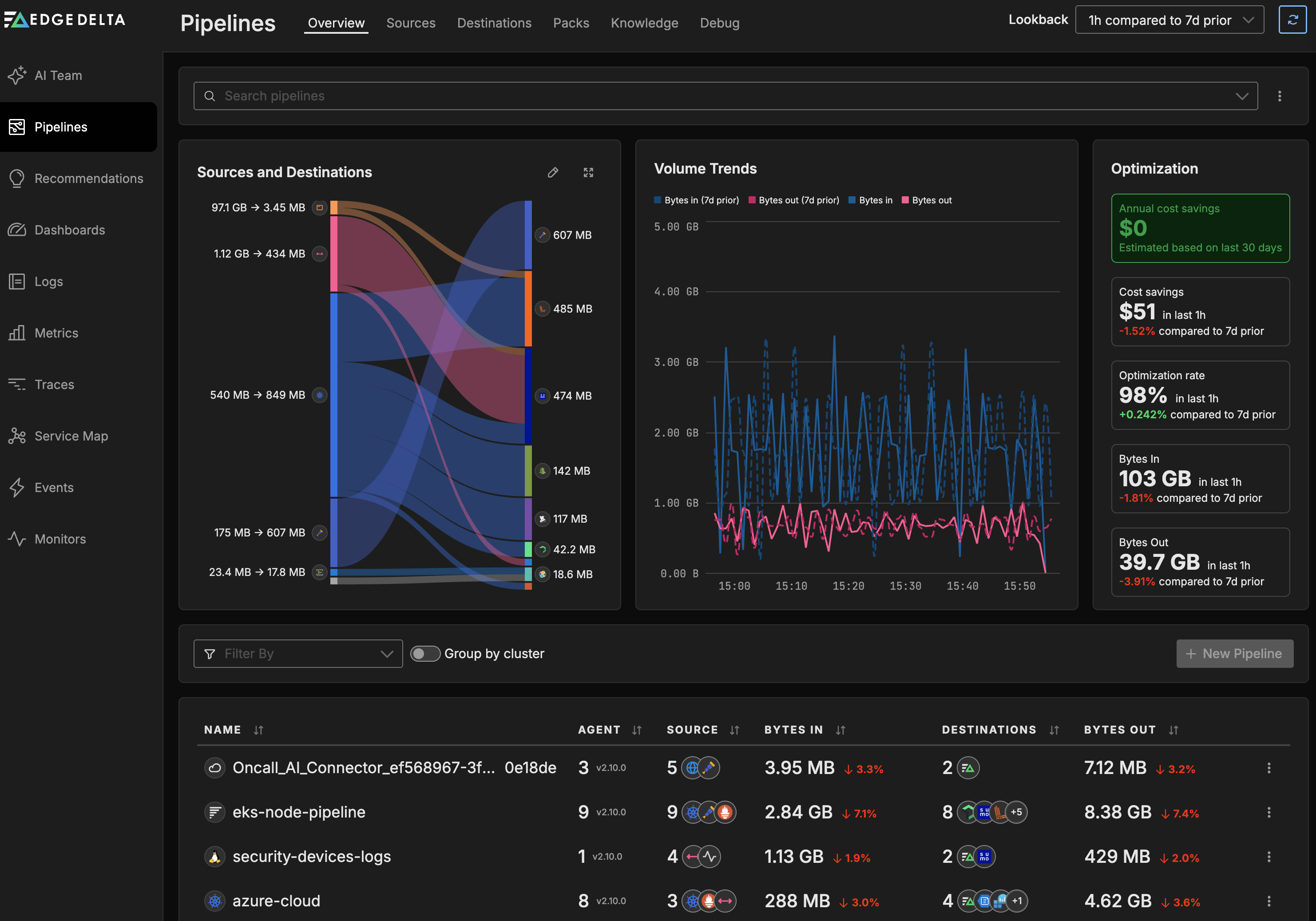Click the three-dot menu beside the search bar
Screen dimensions: 1316x921
click(1279, 96)
